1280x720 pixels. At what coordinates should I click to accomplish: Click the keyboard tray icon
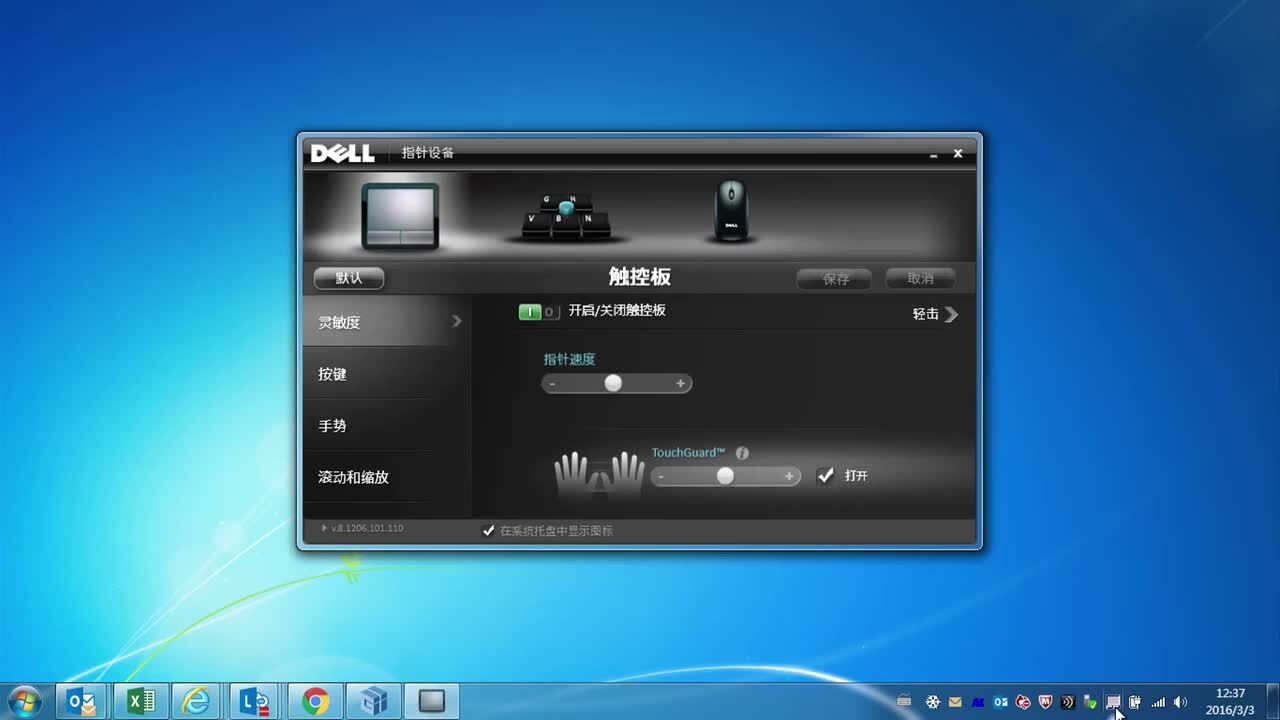905,702
